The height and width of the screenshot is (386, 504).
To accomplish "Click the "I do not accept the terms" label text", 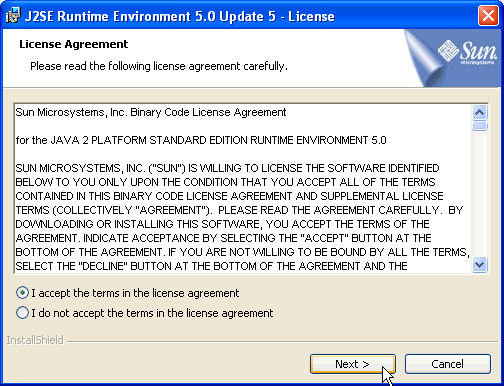I will click(x=152, y=313).
